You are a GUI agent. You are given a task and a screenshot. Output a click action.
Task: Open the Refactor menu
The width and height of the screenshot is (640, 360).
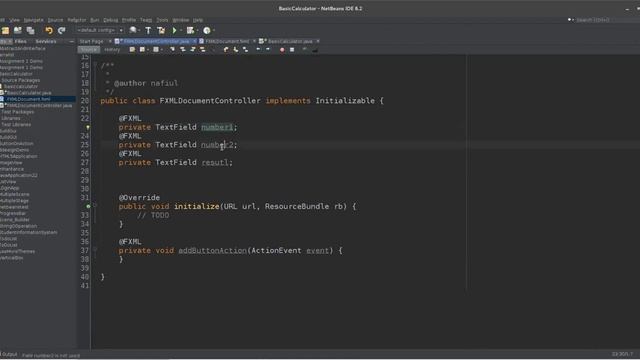77,20
